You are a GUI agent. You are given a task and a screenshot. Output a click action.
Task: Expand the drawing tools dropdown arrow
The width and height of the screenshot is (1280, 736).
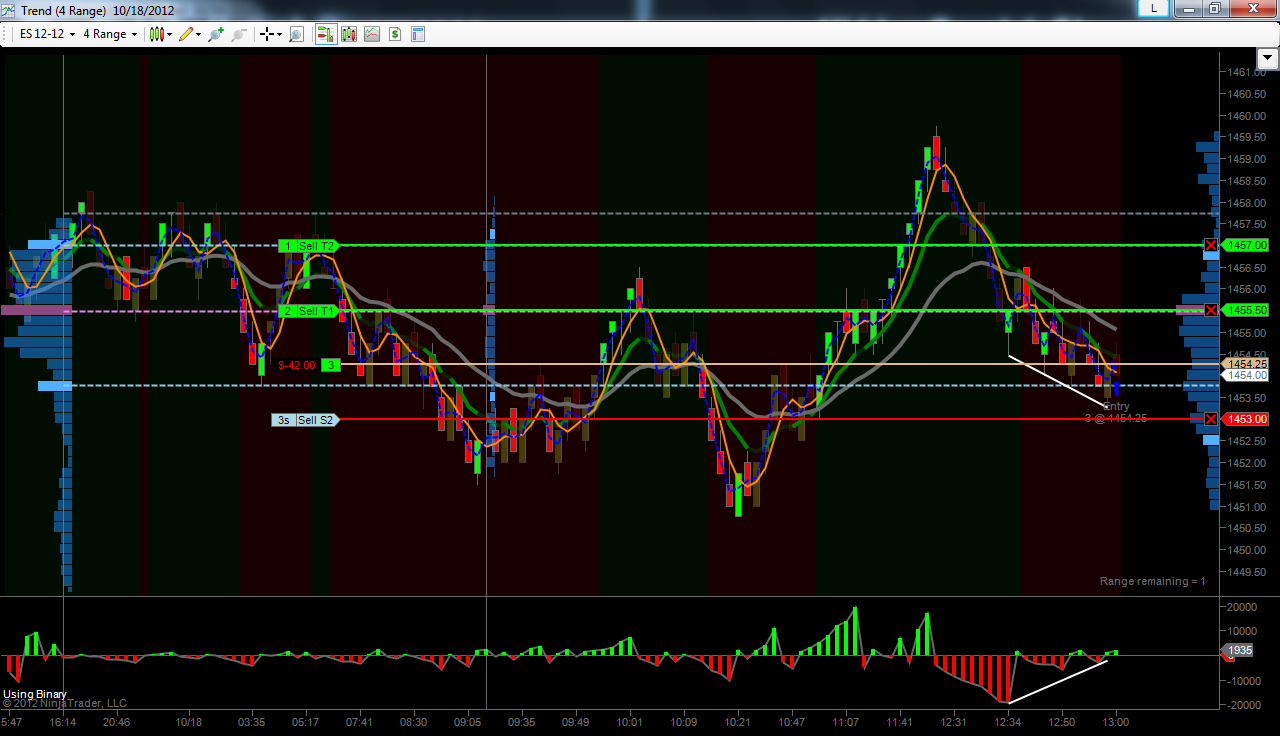pyautogui.click(x=198, y=34)
